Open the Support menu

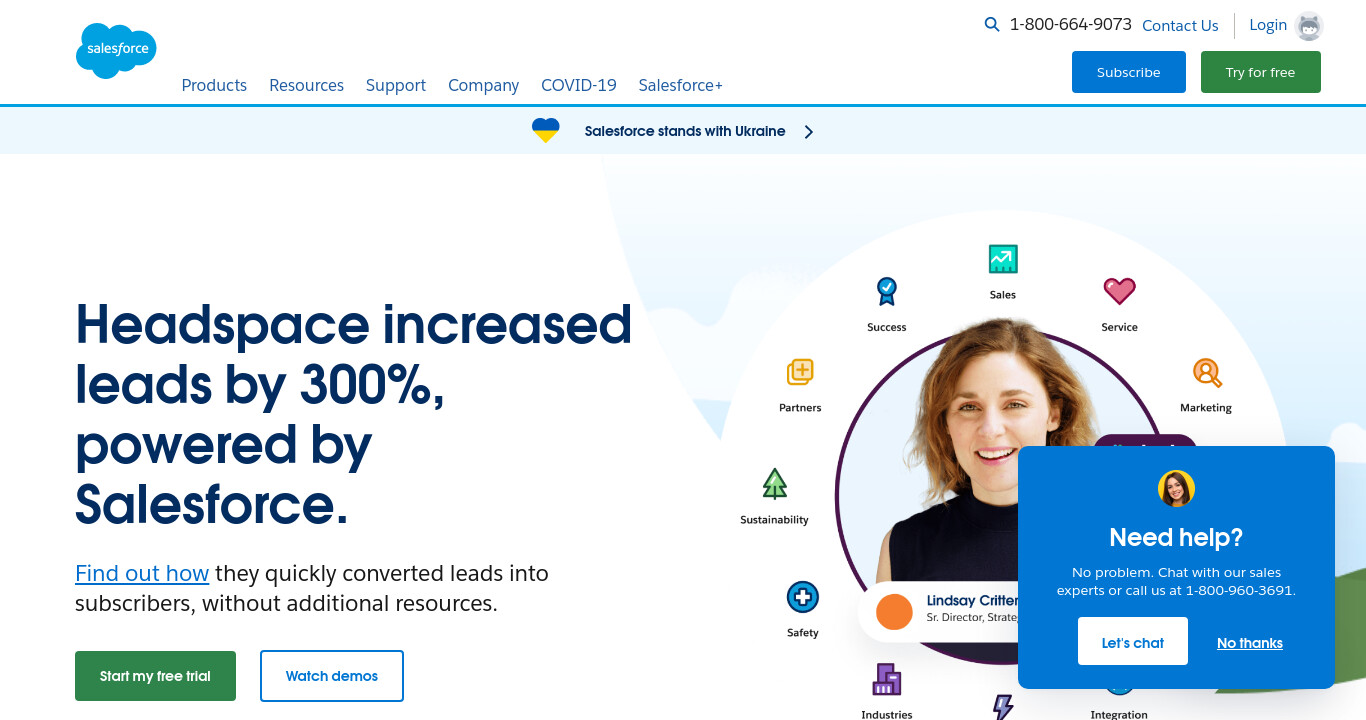(x=396, y=85)
